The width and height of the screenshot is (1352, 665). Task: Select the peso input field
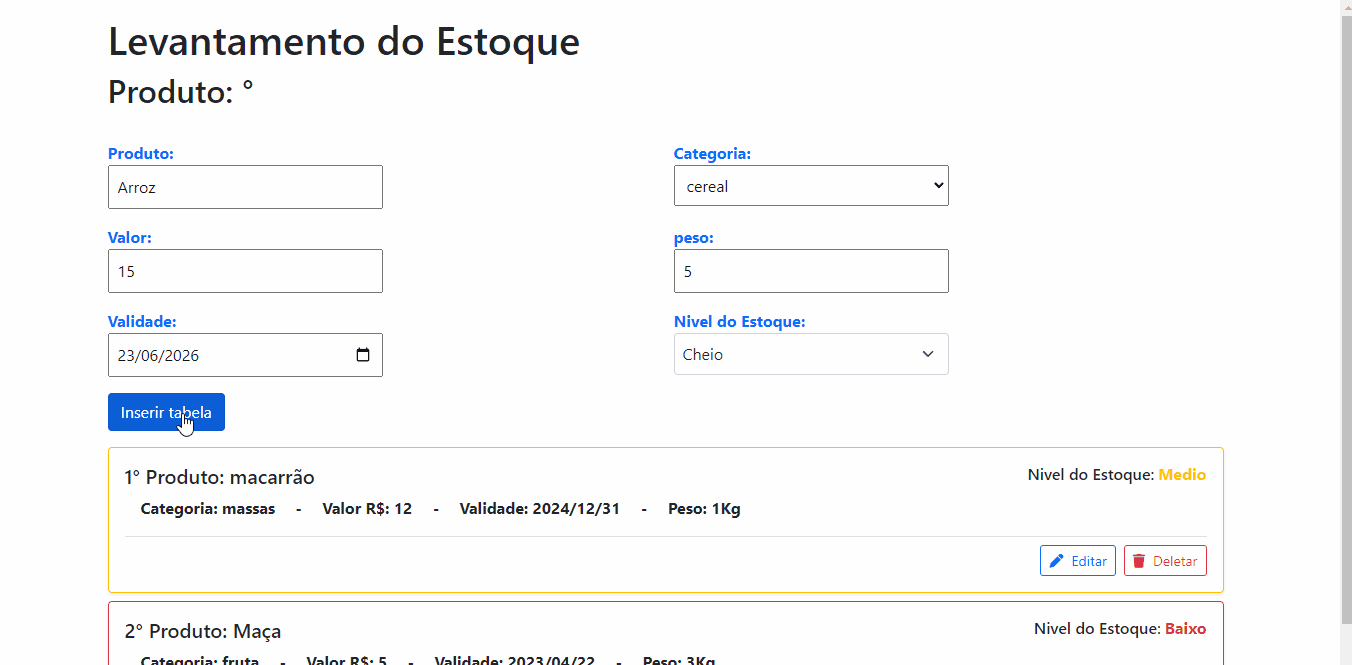[810, 271]
